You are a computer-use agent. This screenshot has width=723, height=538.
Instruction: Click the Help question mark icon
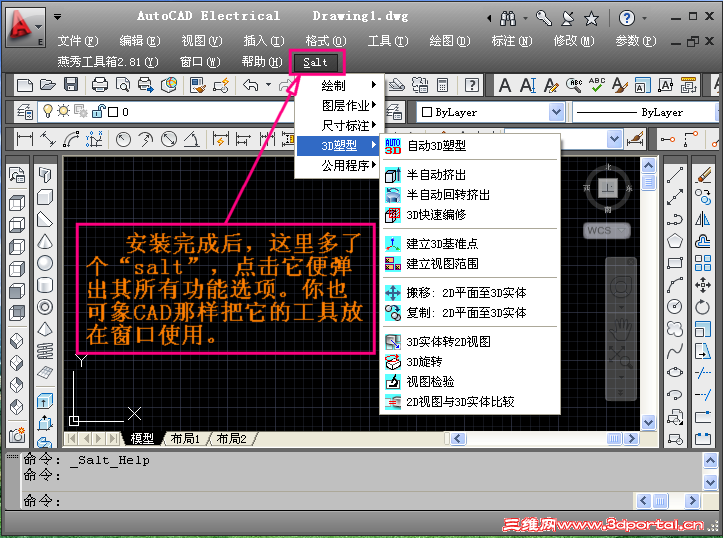[x=626, y=18]
